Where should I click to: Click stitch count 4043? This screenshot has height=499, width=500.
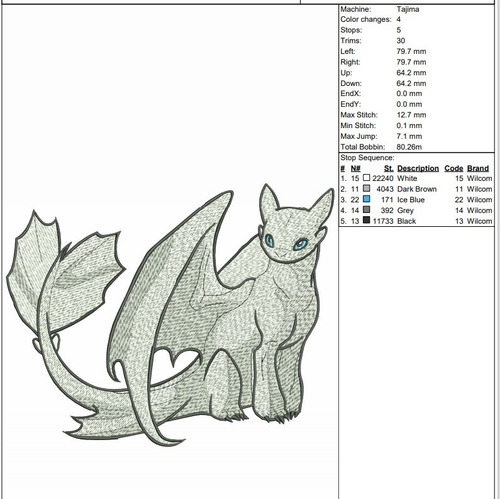tap(385, 189)
